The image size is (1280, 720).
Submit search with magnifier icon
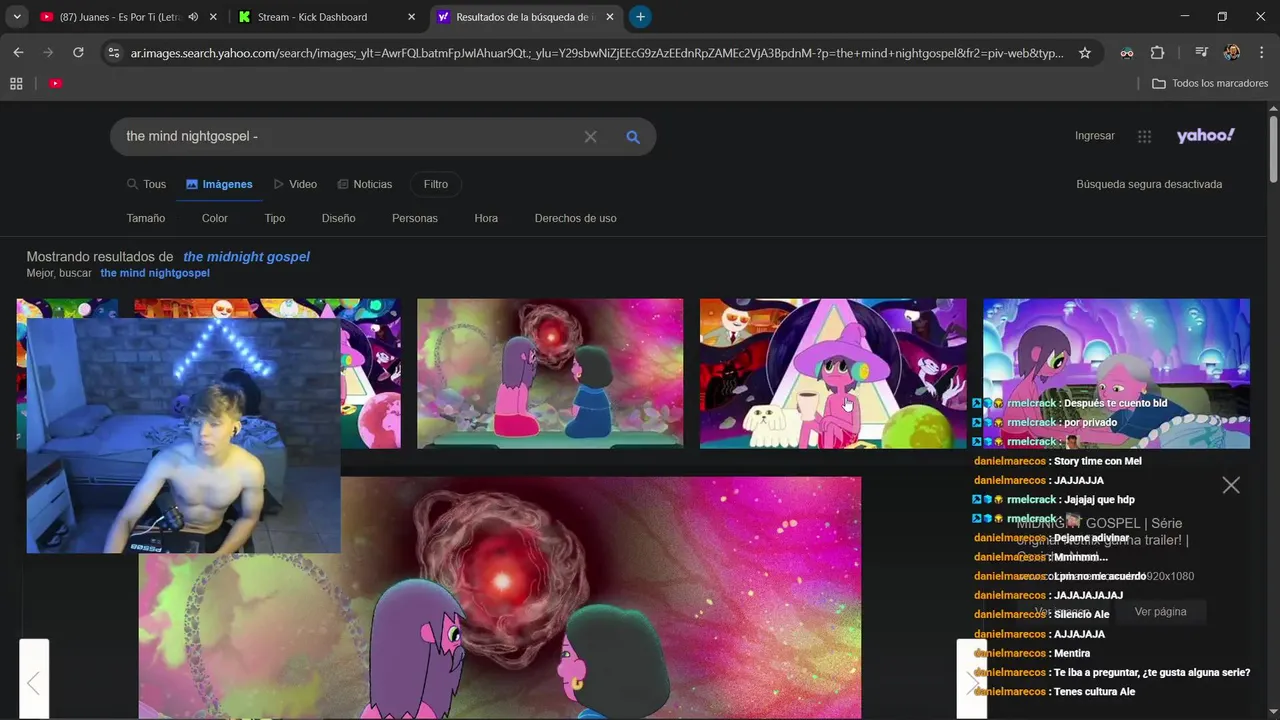click(632, 137)
